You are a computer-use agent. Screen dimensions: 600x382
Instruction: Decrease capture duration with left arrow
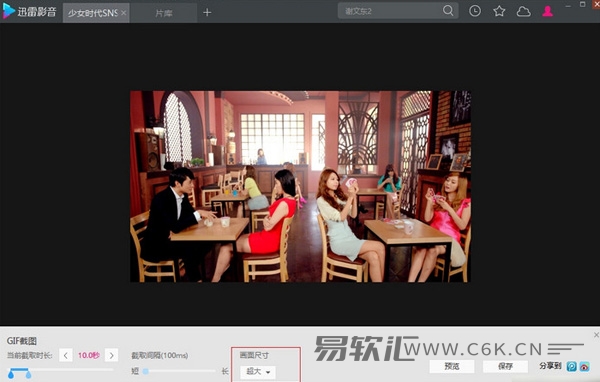point(66,355)
